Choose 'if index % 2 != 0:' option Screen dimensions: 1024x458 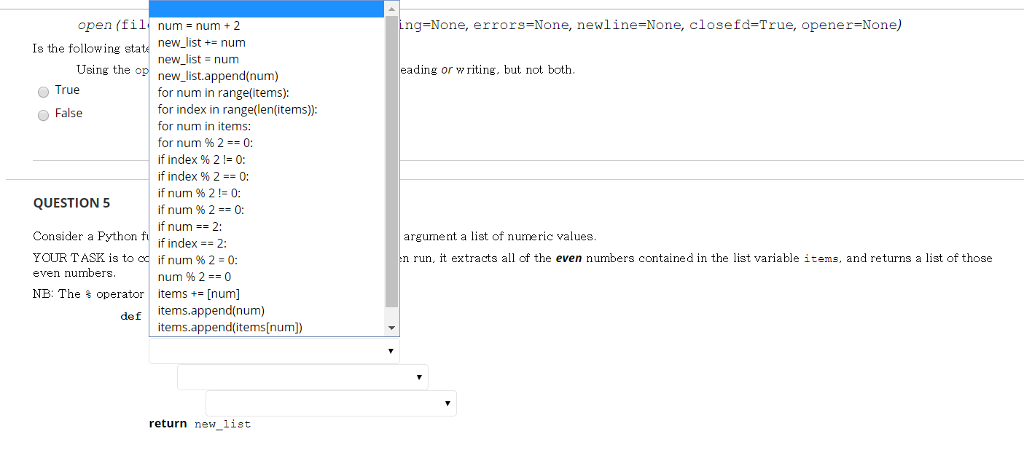point(267,159)
